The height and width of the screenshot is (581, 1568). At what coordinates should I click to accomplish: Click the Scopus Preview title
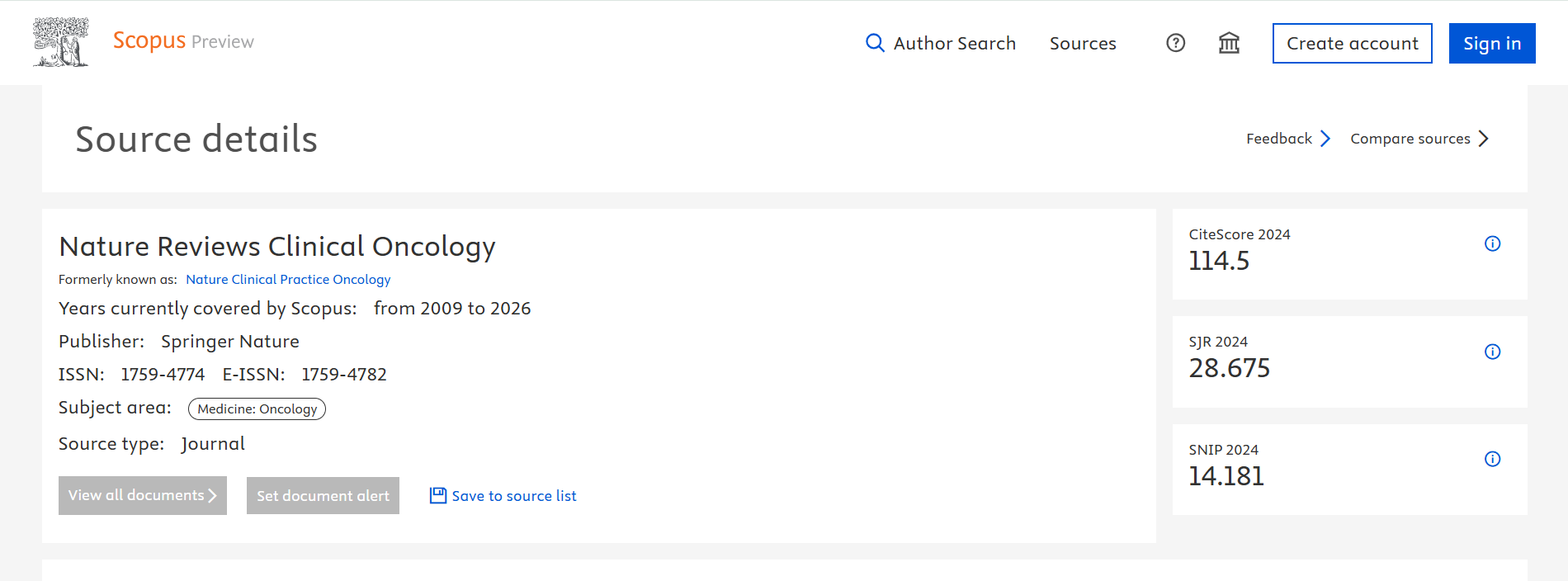click(x=183, y=40)
